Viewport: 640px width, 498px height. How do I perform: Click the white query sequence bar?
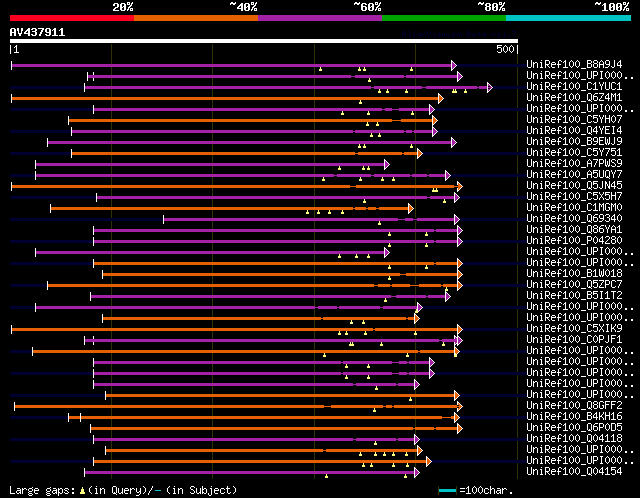264,41
